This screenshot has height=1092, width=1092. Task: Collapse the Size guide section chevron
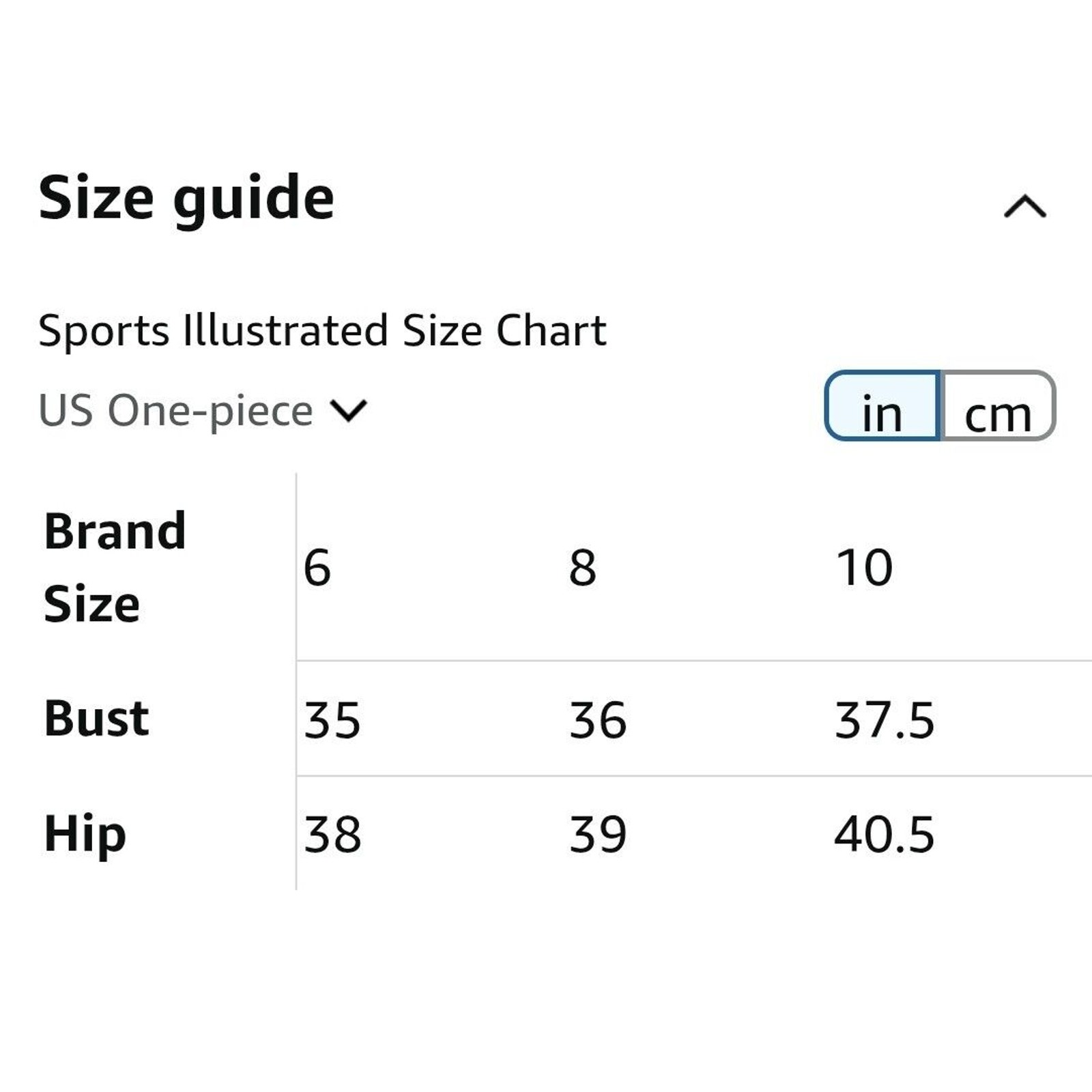[x=1024, y=205]
